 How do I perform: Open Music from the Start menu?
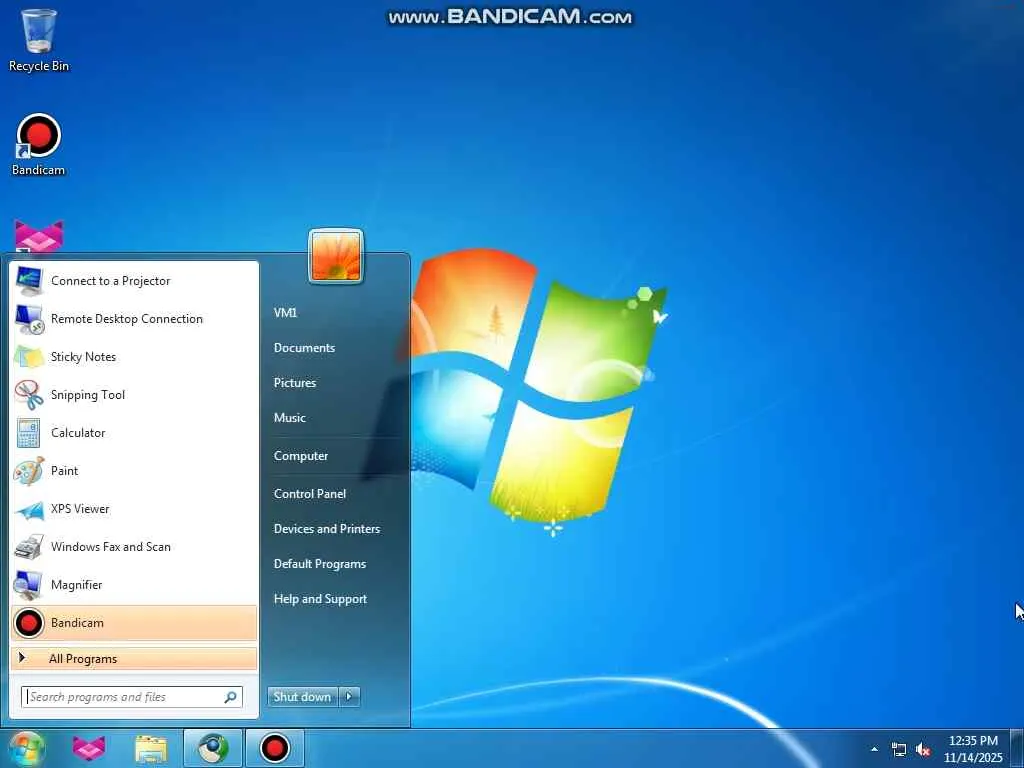(289, 418)
